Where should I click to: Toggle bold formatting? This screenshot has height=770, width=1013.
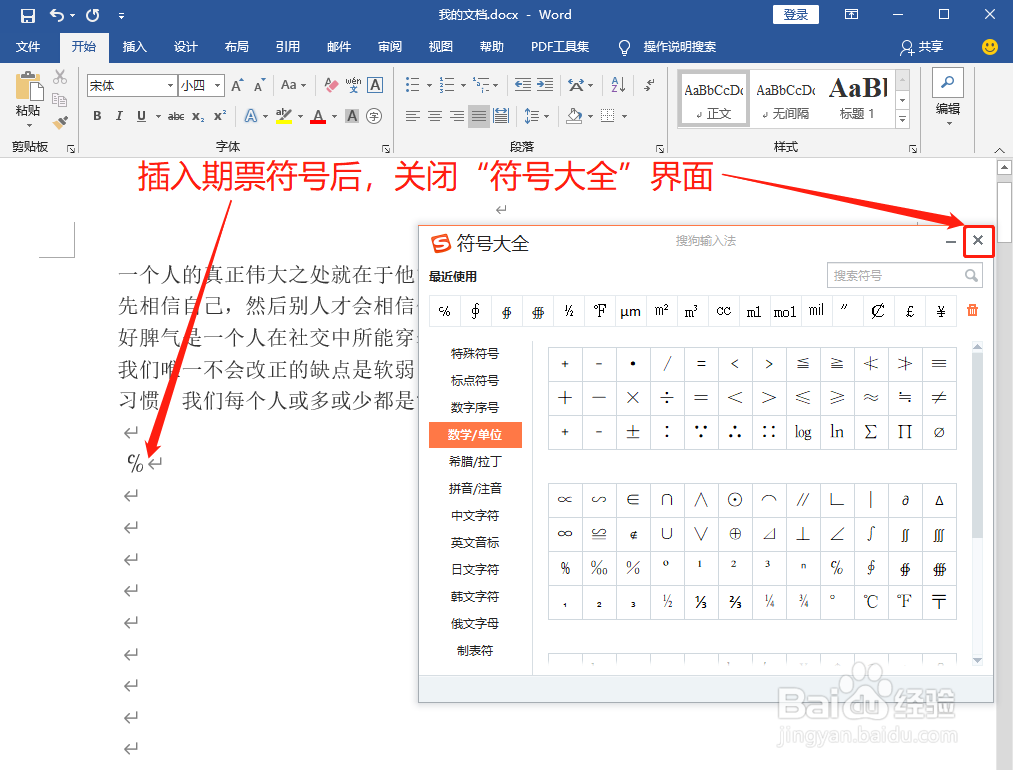[97, 117]
